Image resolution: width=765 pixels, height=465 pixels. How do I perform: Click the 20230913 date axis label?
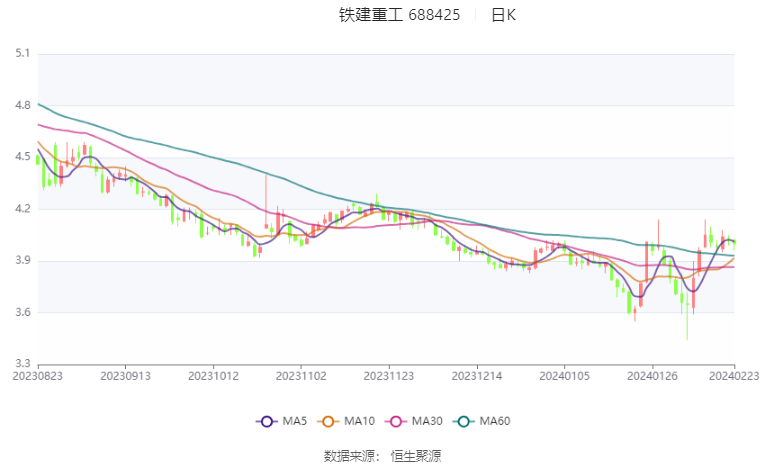pos(125,376)
